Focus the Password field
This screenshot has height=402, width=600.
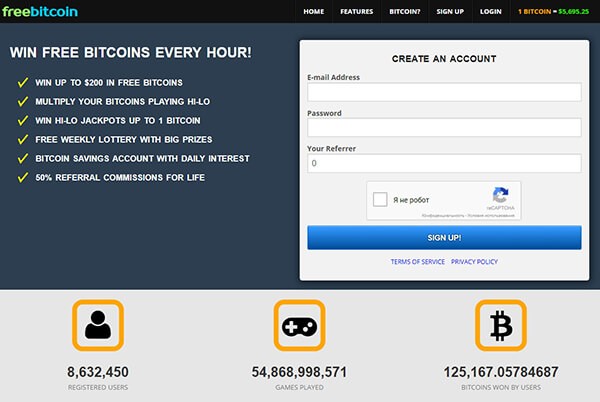click(x=444, y=127)
